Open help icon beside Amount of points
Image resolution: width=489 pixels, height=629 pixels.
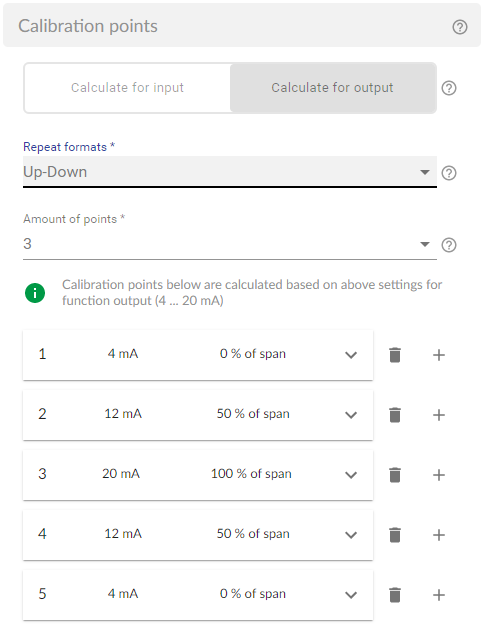[449, 245]
